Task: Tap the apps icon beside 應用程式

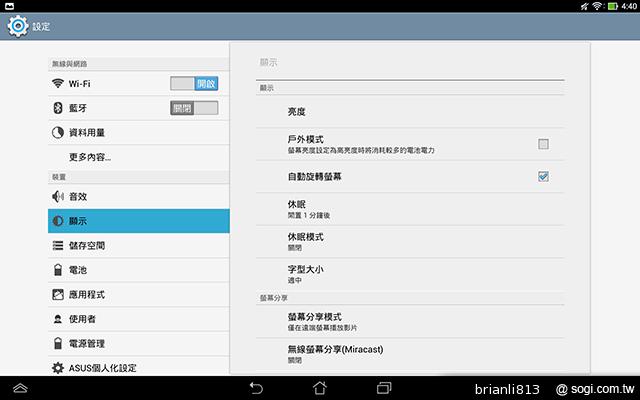Action: [x=58, y=294]
